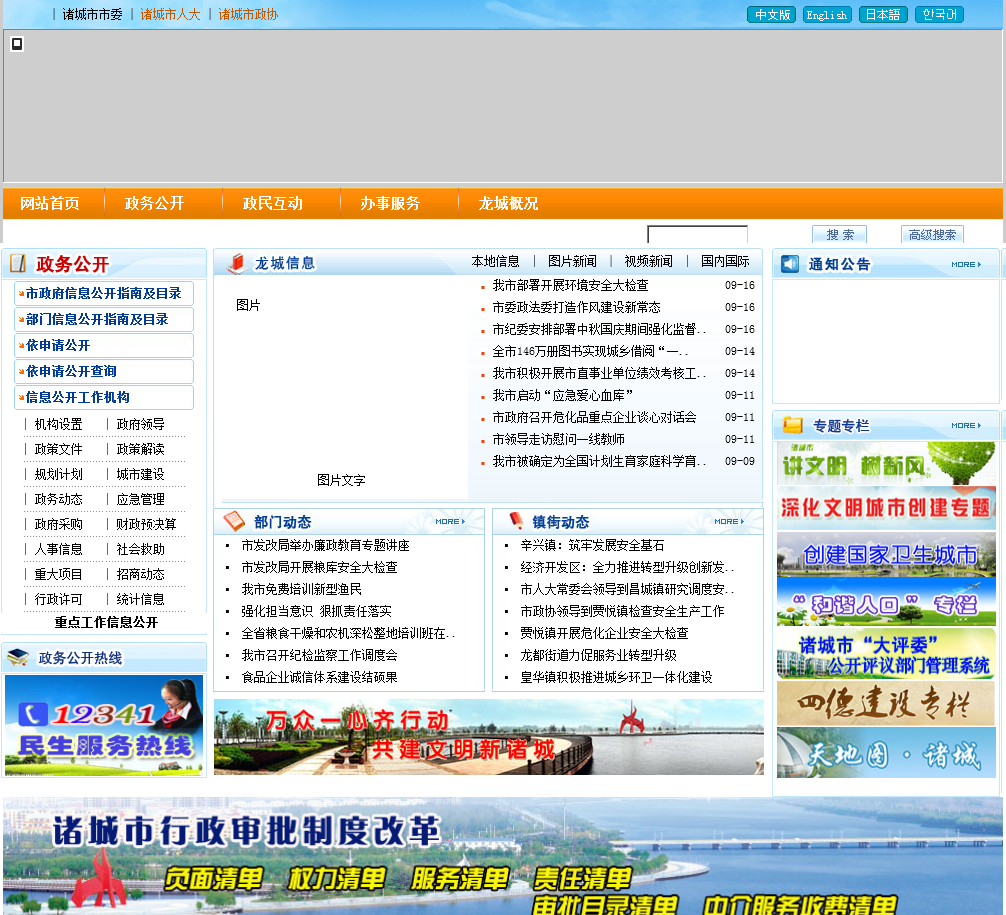Click the speaker icon beside 通知公告
Viewport: 1006px width, 915px height.
click(790, 264)
